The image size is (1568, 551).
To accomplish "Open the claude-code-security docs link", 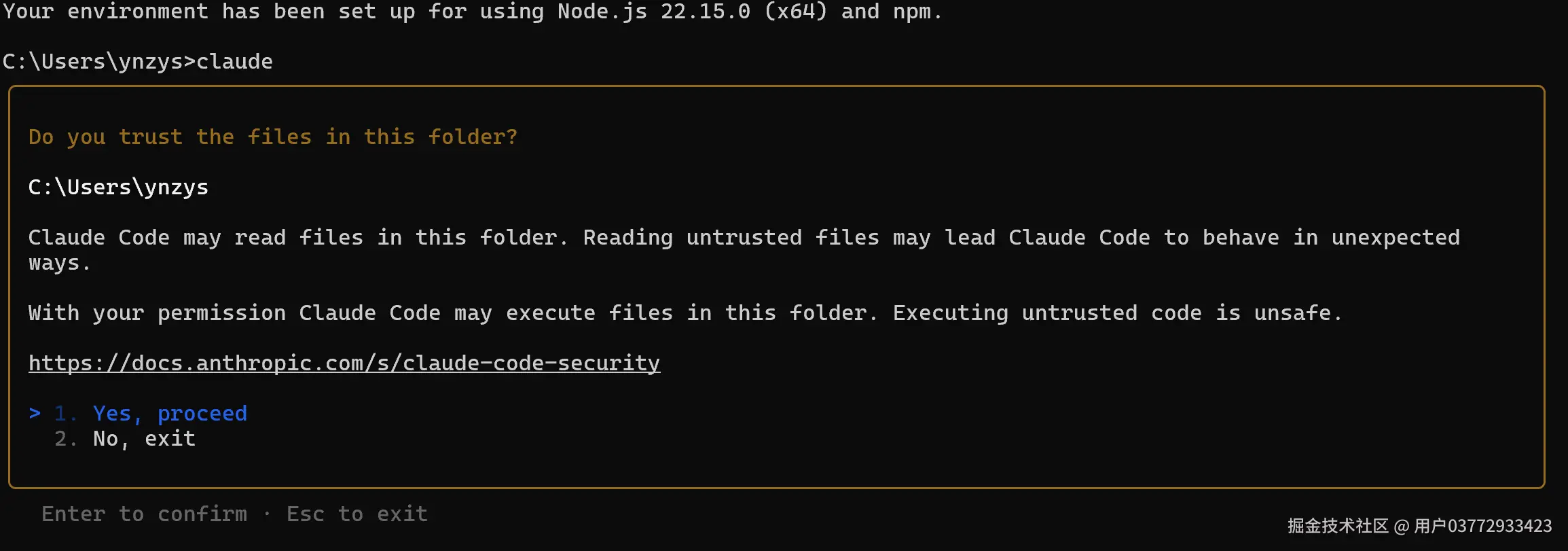I will click(344, 363).
